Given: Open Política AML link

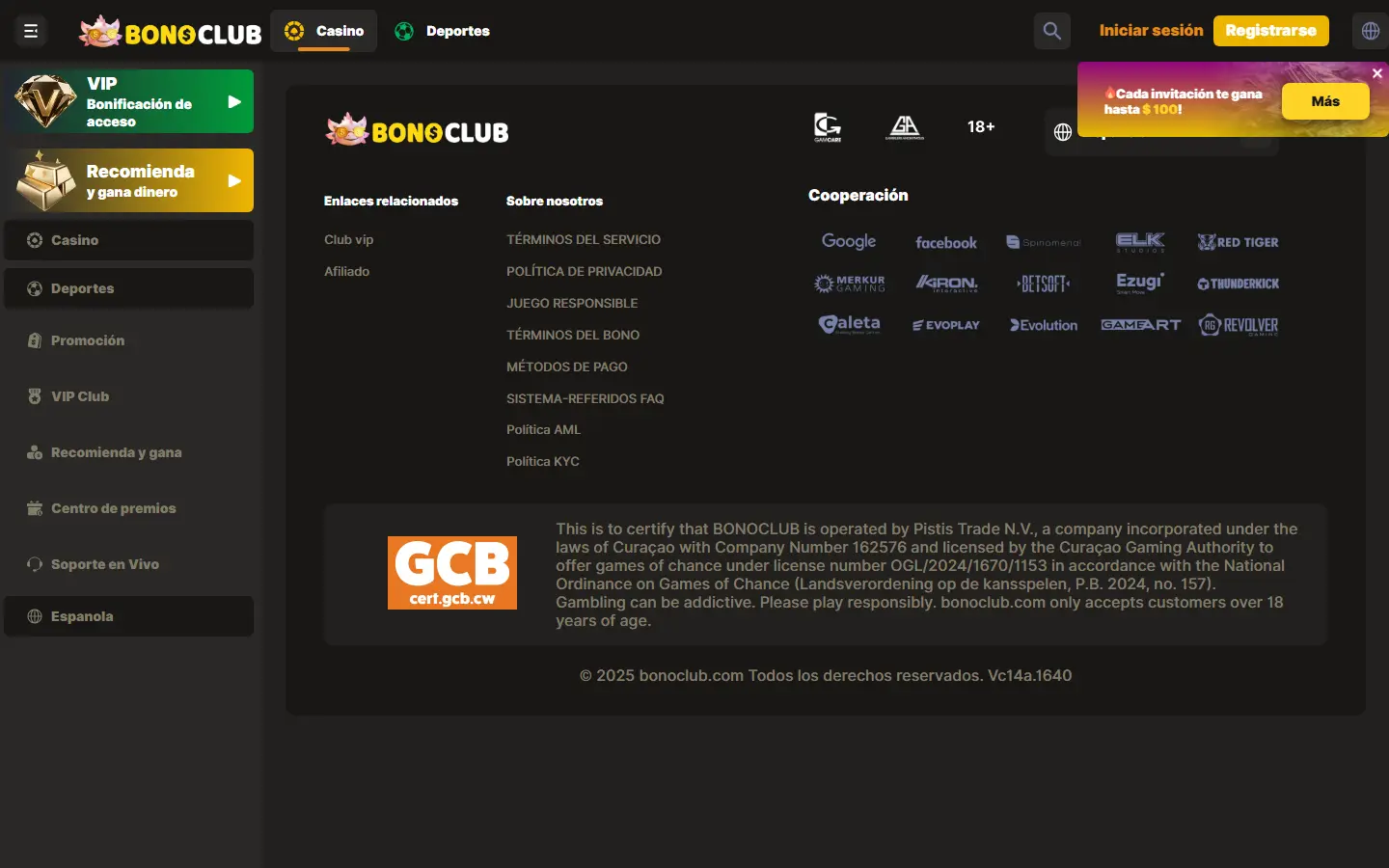Looking at the screenshot, I should (543, 429).
